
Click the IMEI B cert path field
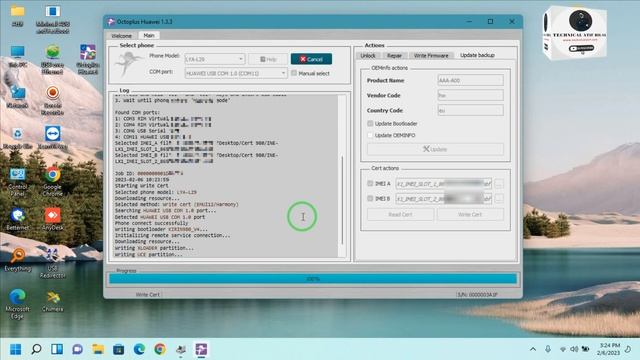click(x=444, y=198)
